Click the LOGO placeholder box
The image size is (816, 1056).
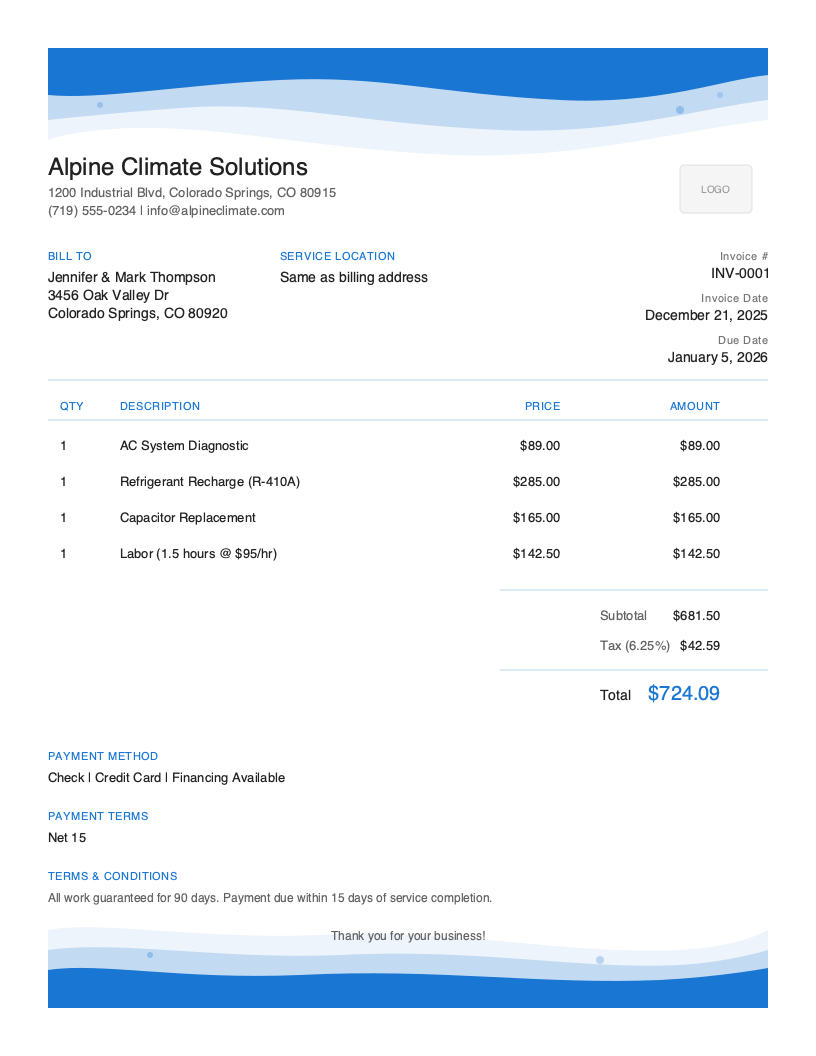pyautogui.click(x=715, y=188)
